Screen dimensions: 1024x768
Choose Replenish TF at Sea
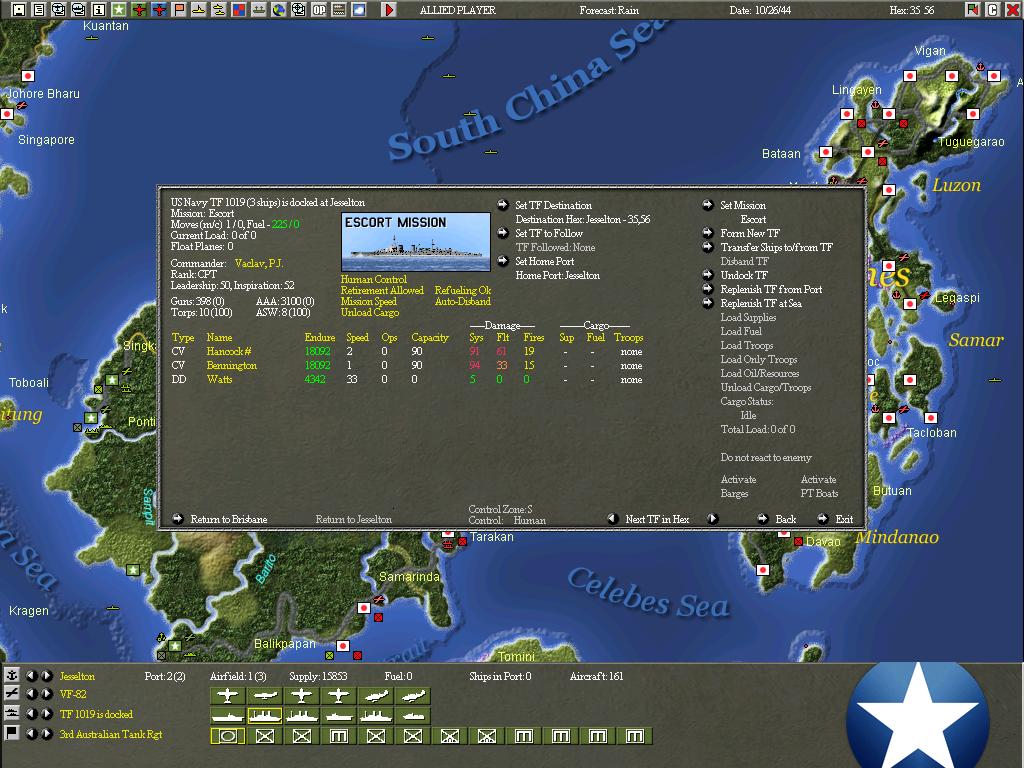[761, 304]
